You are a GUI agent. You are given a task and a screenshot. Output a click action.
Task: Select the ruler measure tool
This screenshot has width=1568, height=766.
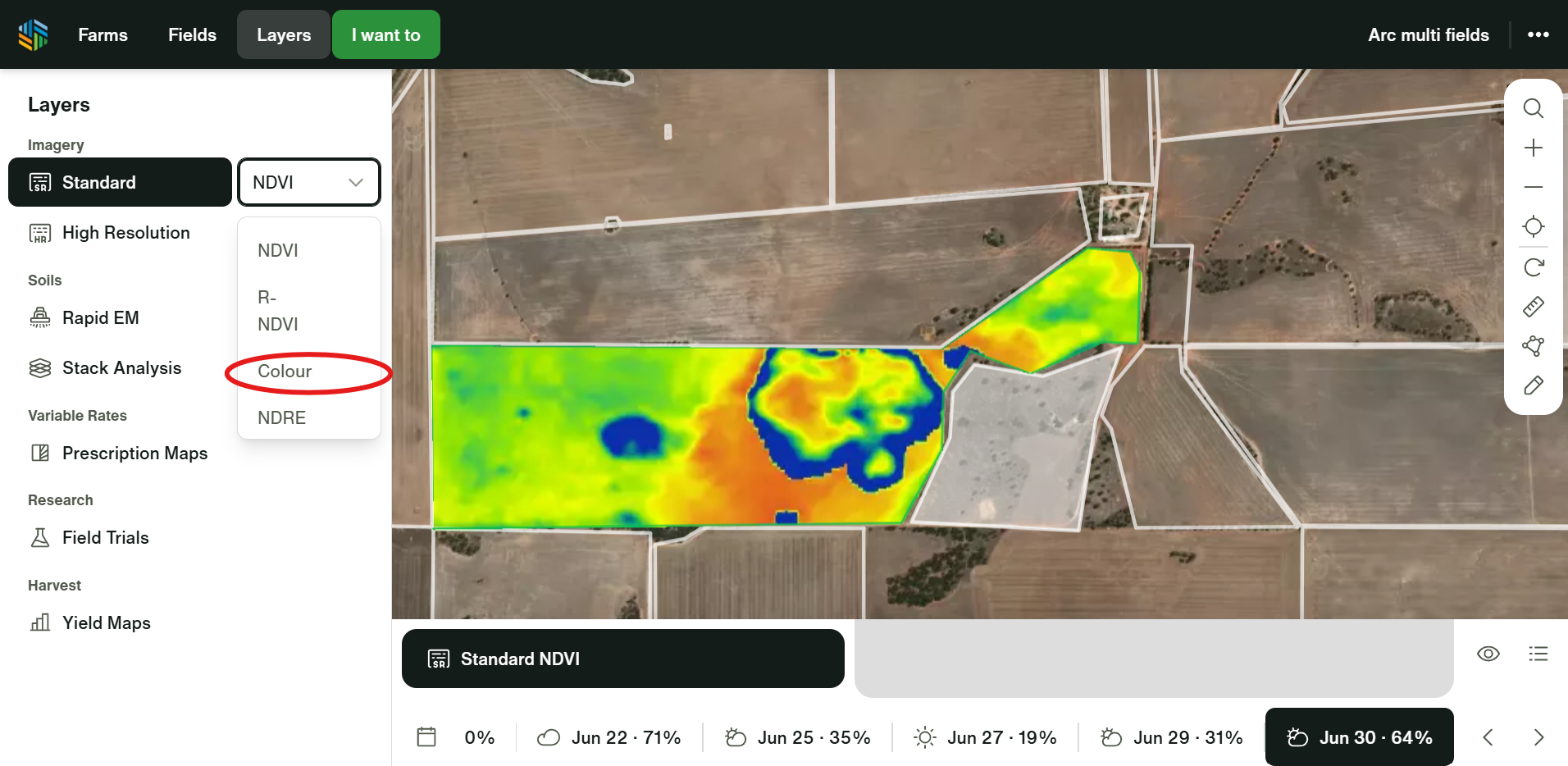(x=1533, y=307)
